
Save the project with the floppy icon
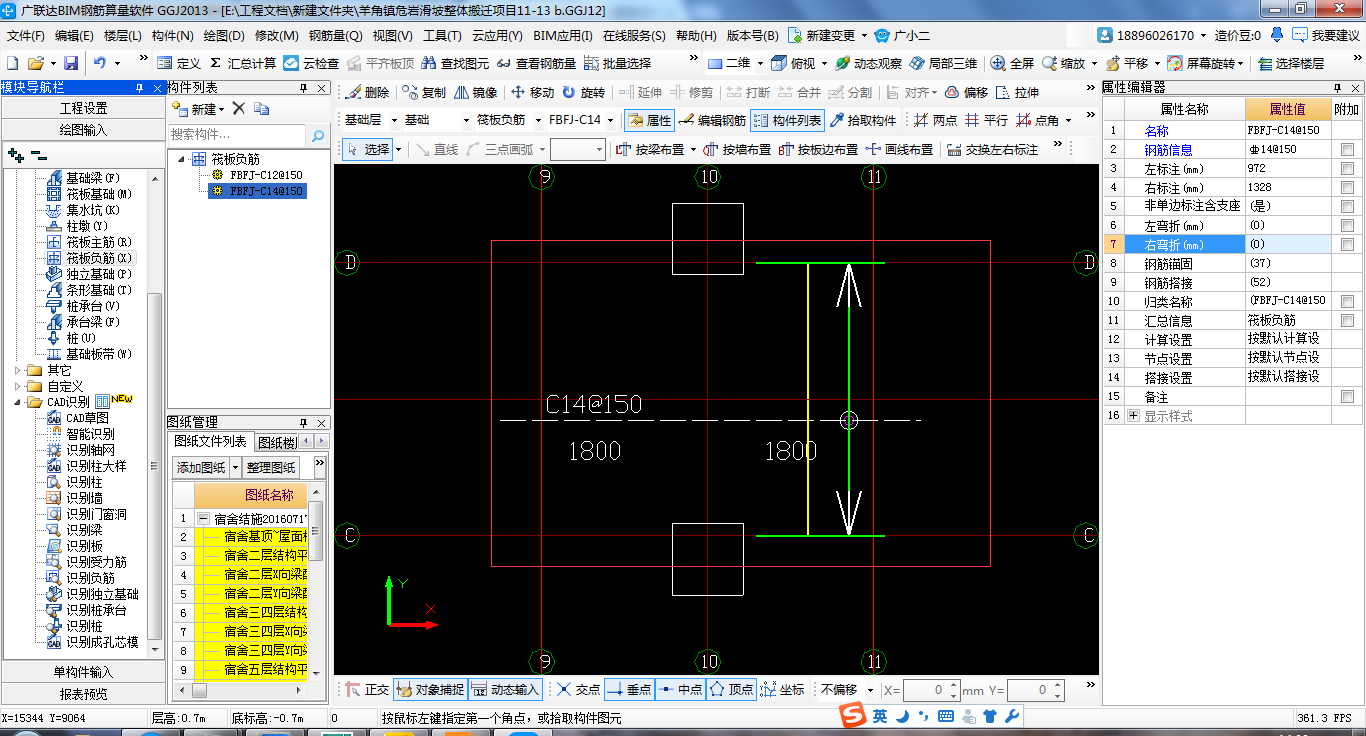point(70,63)
